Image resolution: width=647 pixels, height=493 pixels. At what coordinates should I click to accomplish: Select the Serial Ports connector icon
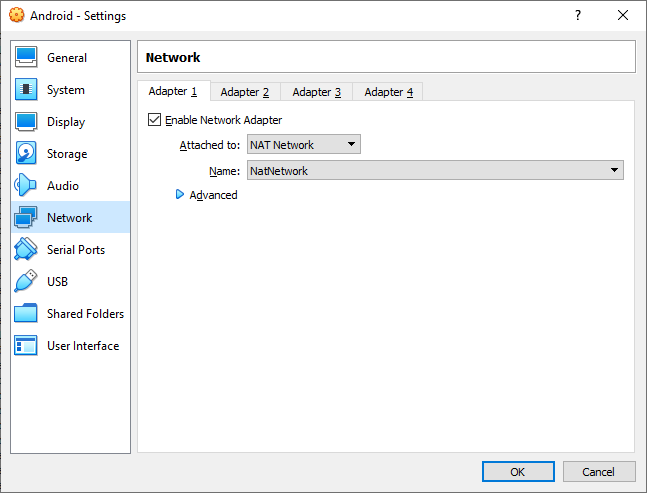coord(26,249)
